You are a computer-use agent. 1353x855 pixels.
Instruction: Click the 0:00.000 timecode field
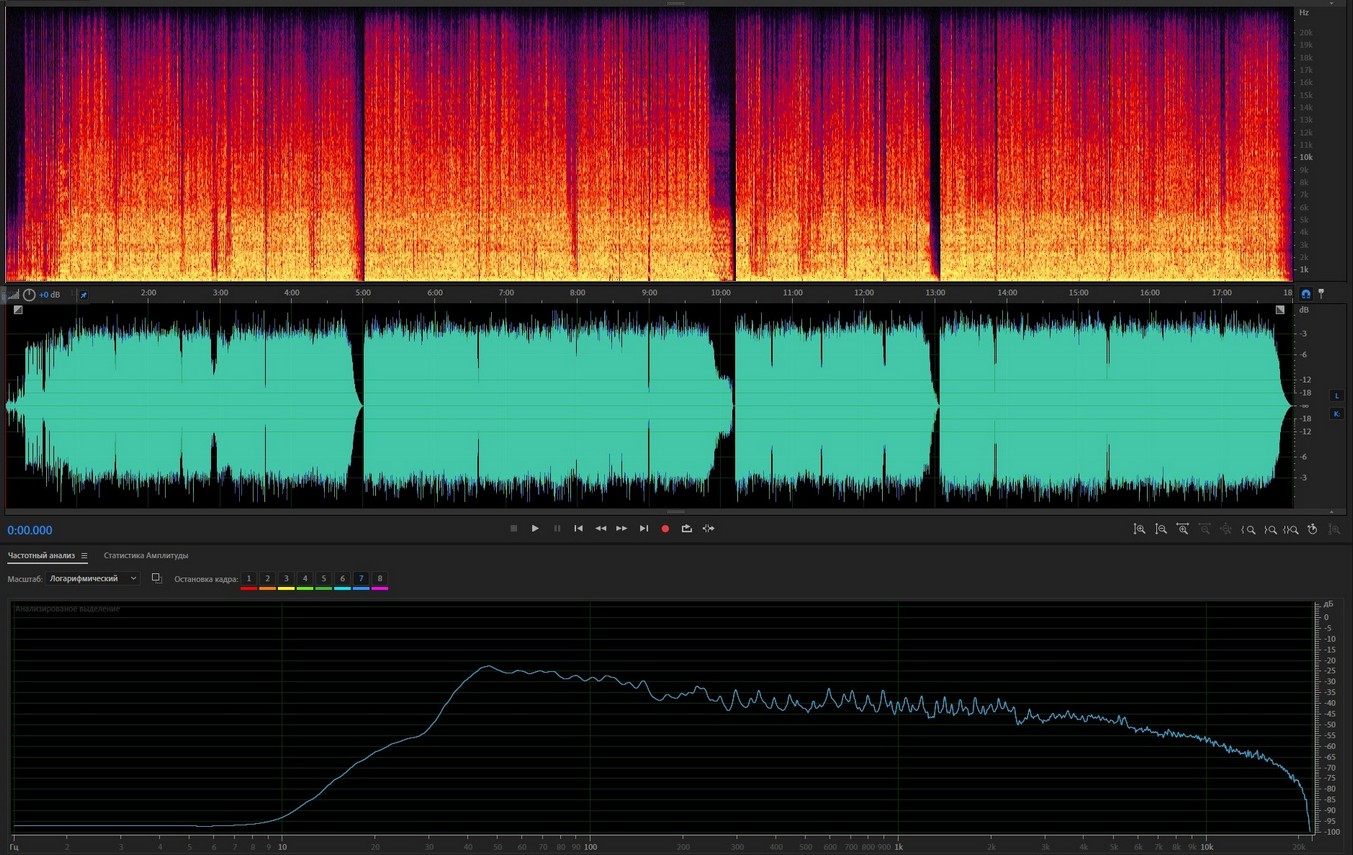[30, 530]
